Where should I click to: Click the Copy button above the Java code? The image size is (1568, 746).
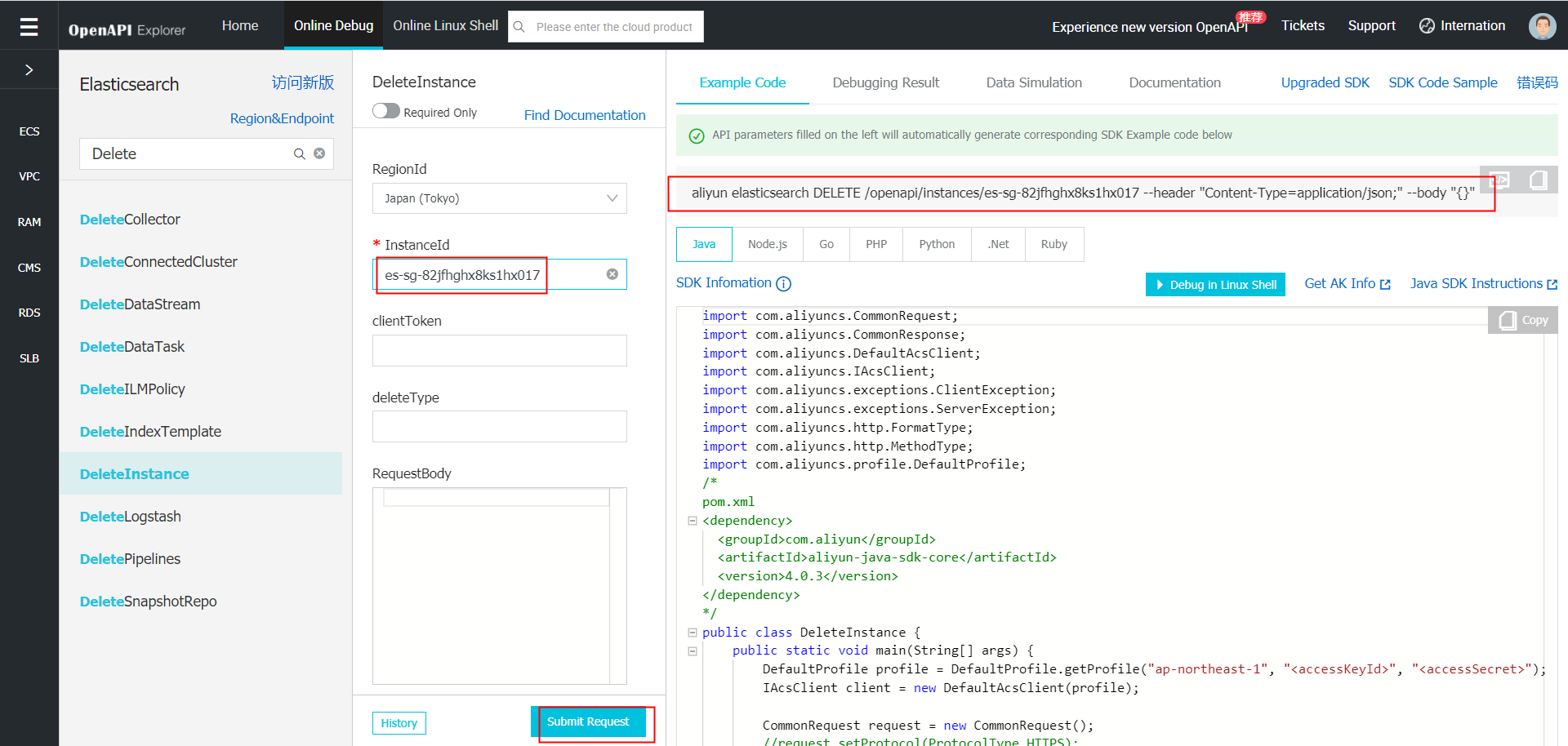[1523, 320]
